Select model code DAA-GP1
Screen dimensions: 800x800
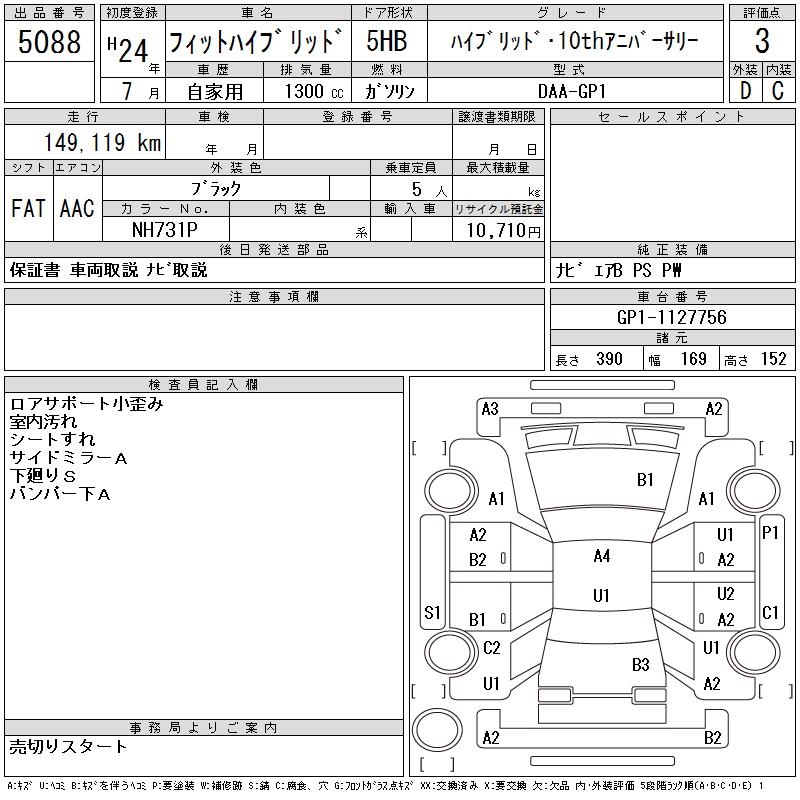(x=572, y=91)
